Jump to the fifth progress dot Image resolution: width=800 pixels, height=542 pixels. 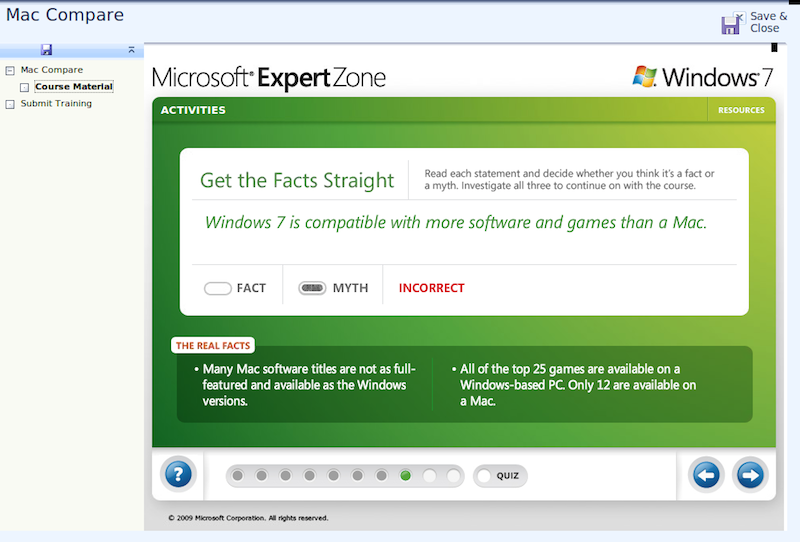point(333,476)
